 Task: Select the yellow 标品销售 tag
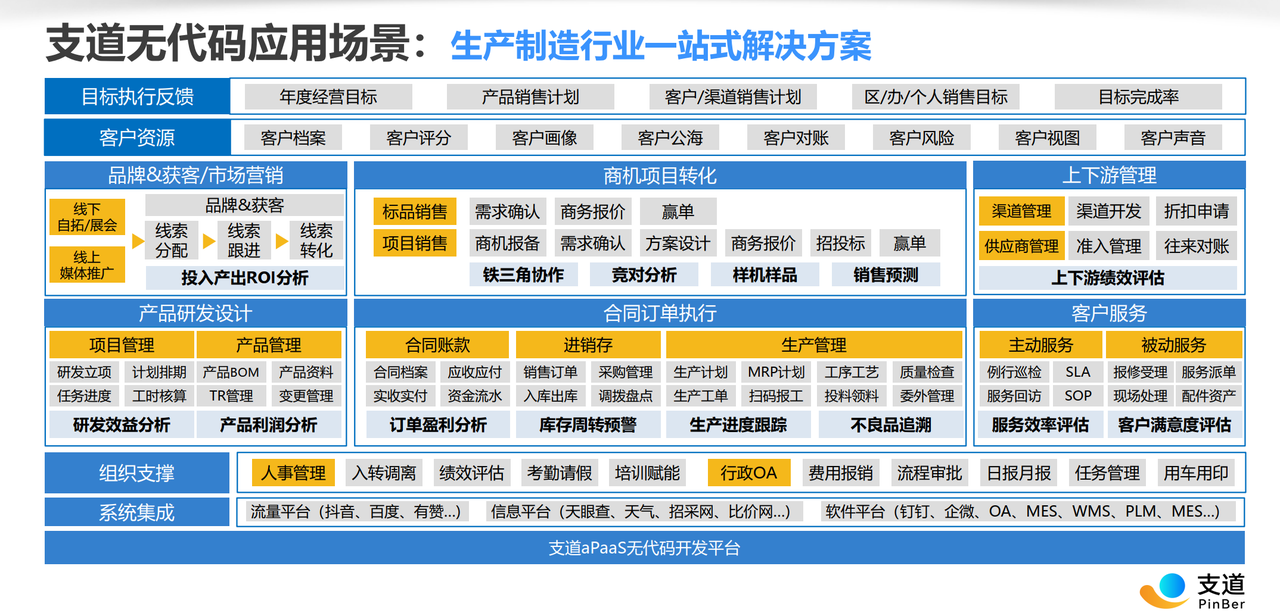[416, 212]
